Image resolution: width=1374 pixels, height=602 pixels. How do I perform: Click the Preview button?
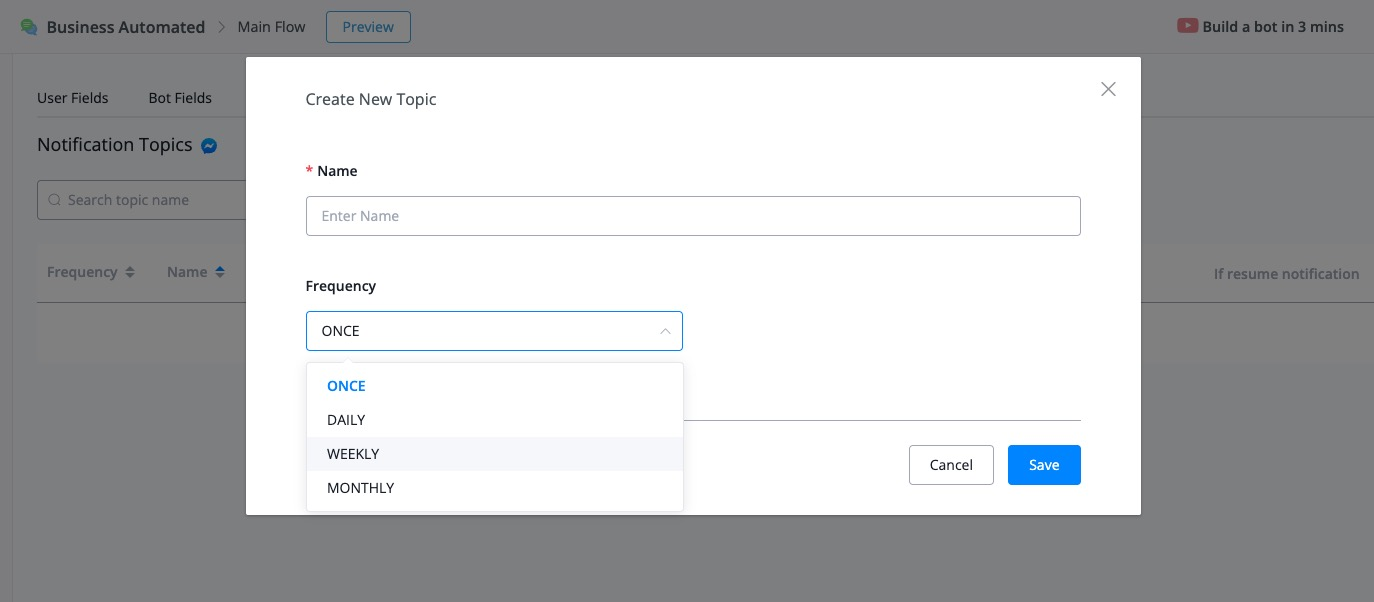tap(368, 27)
